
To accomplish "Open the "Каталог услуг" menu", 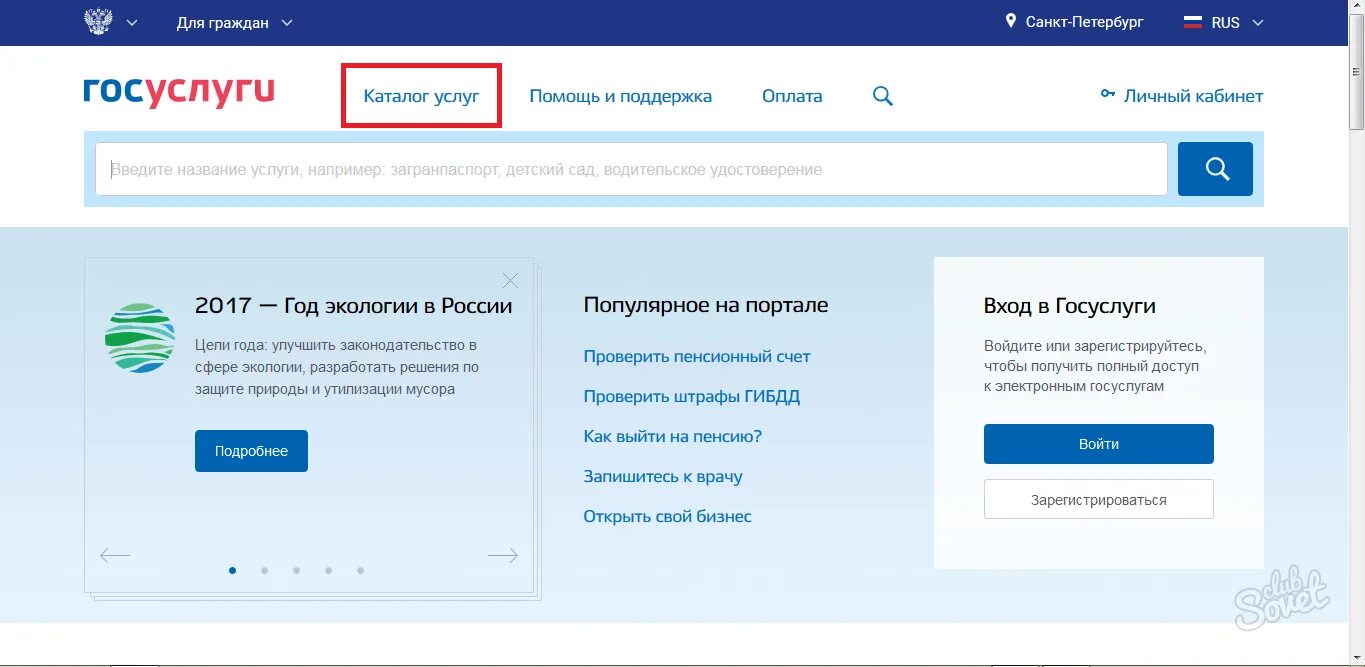I will coord(421,96).
